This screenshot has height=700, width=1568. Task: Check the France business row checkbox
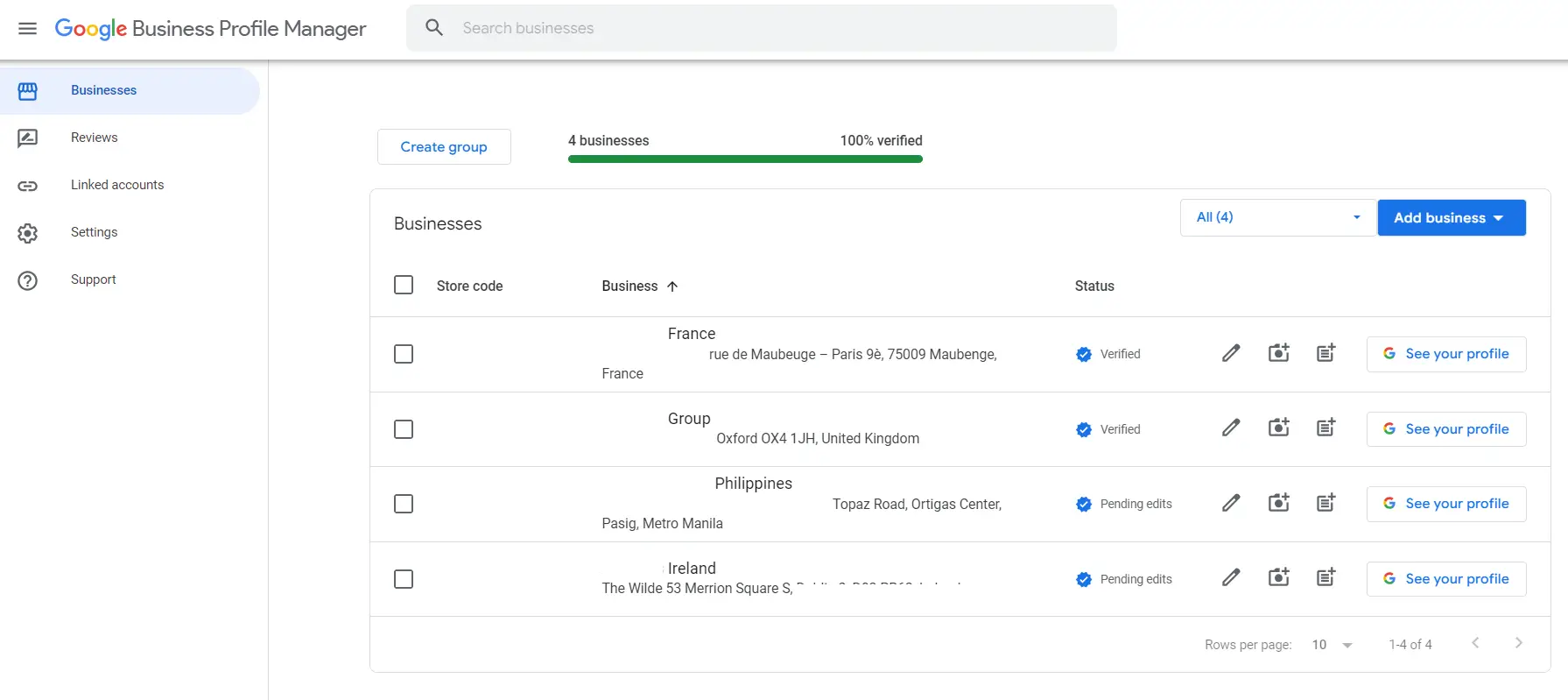(x=404, y=354)
